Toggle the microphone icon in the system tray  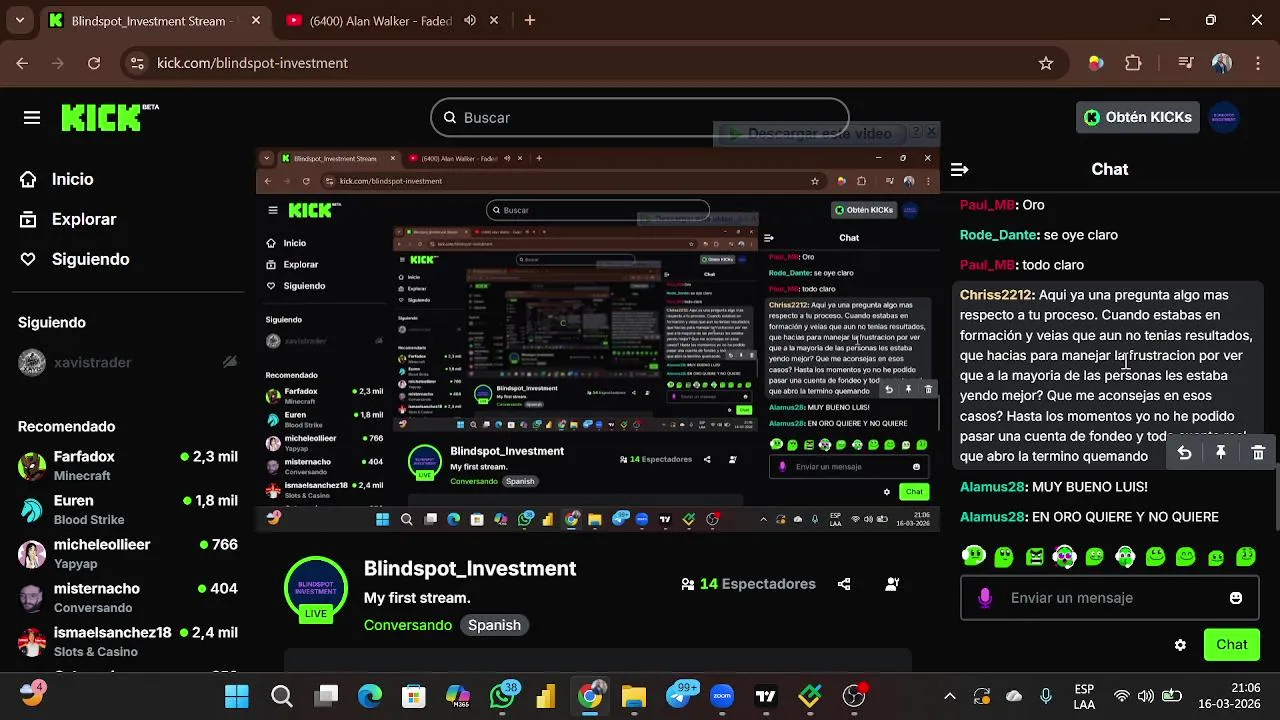1046,696
